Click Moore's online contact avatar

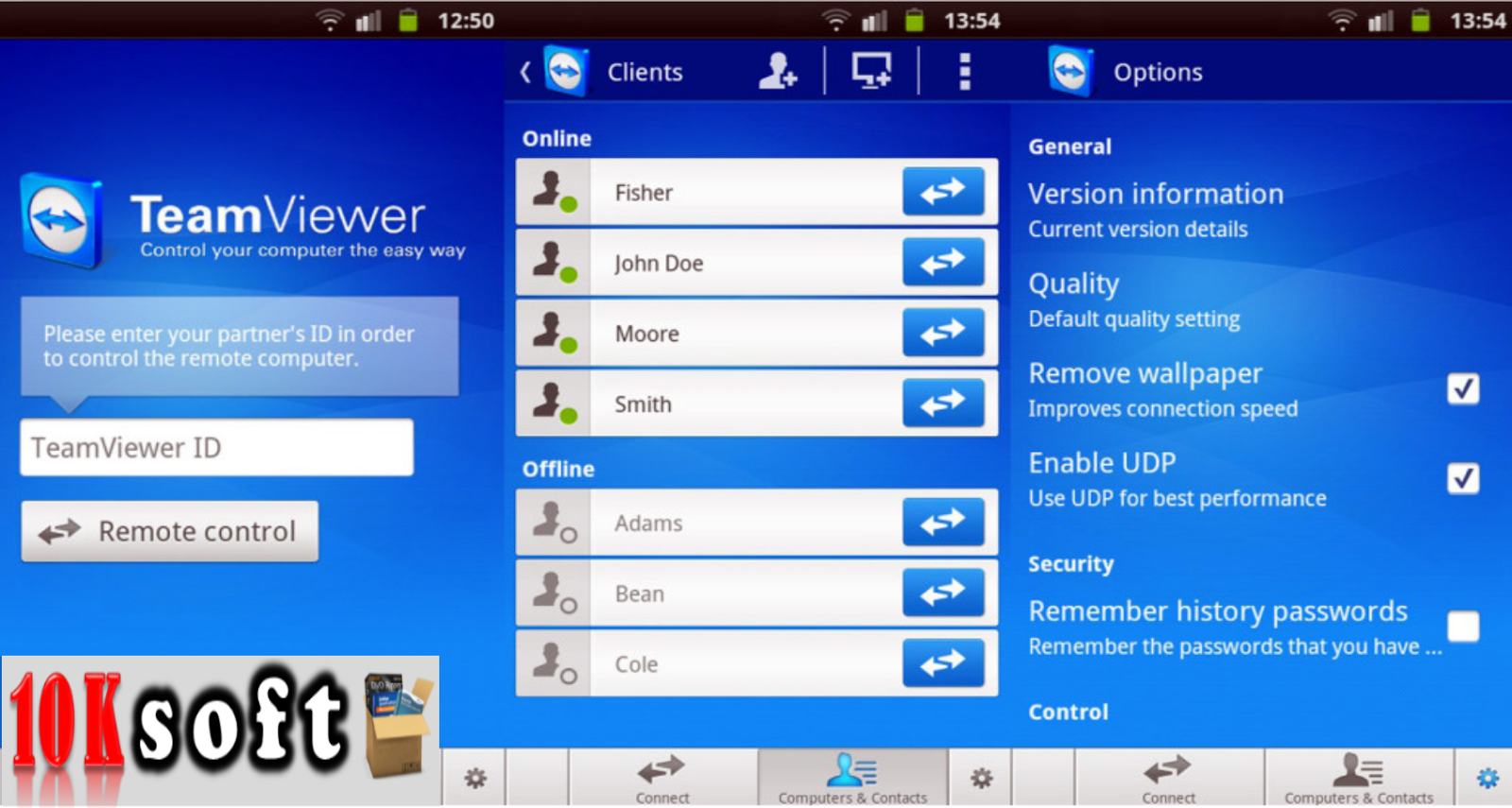554,333
